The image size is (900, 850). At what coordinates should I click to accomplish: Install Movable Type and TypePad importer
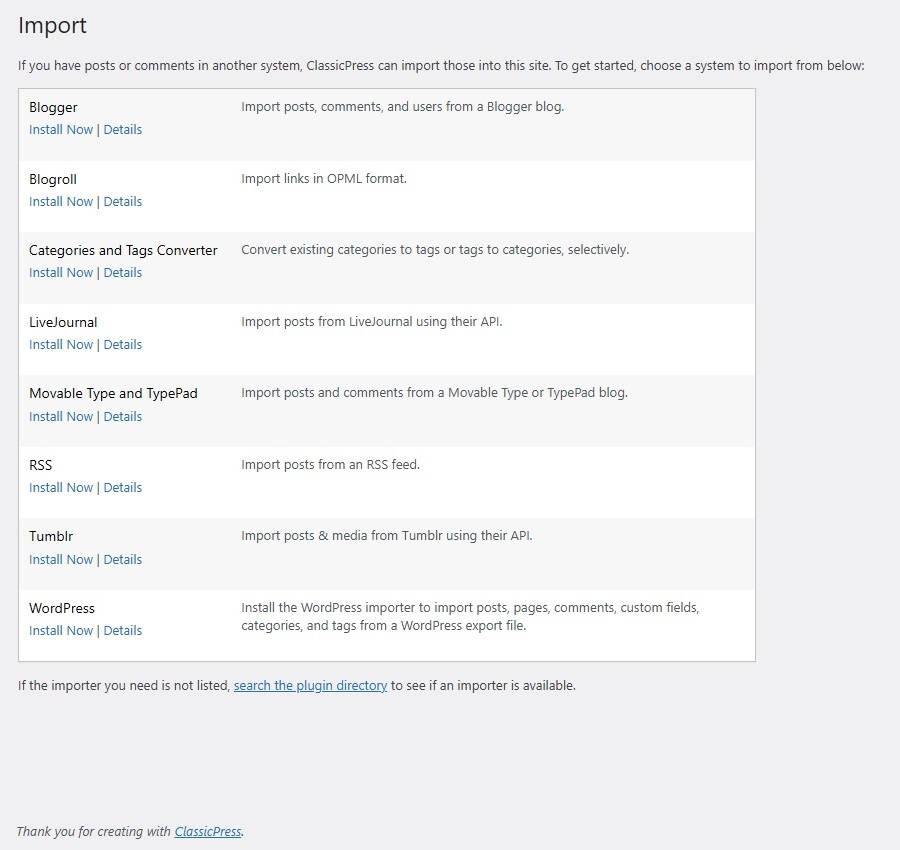pos(61,417)
